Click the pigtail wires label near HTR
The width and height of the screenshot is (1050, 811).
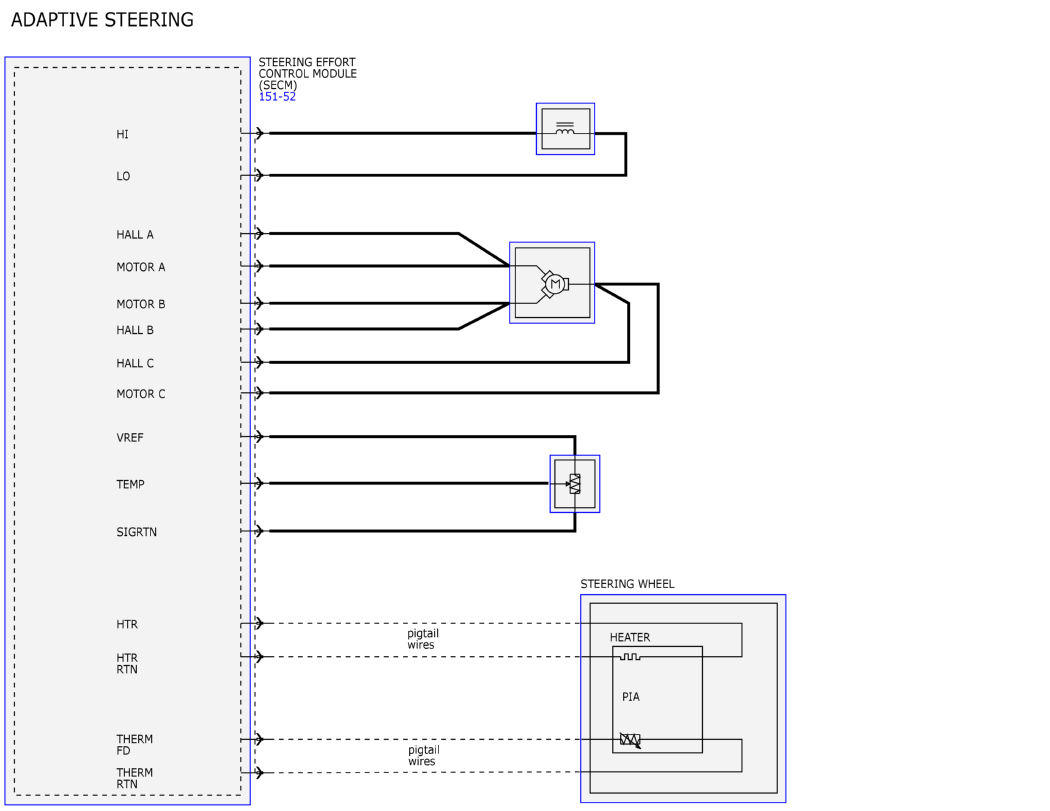(x=423, y=639)
